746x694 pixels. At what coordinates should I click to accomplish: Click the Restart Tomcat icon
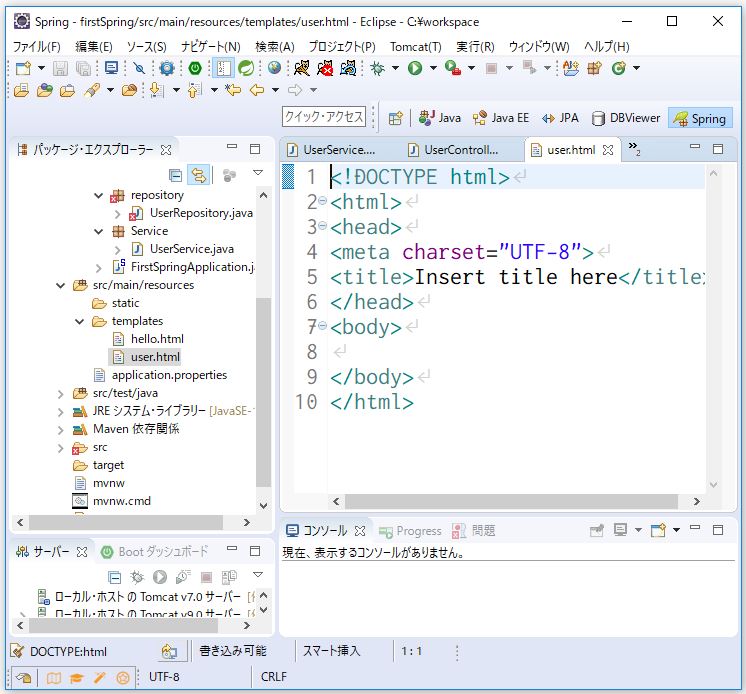point(348,68)
